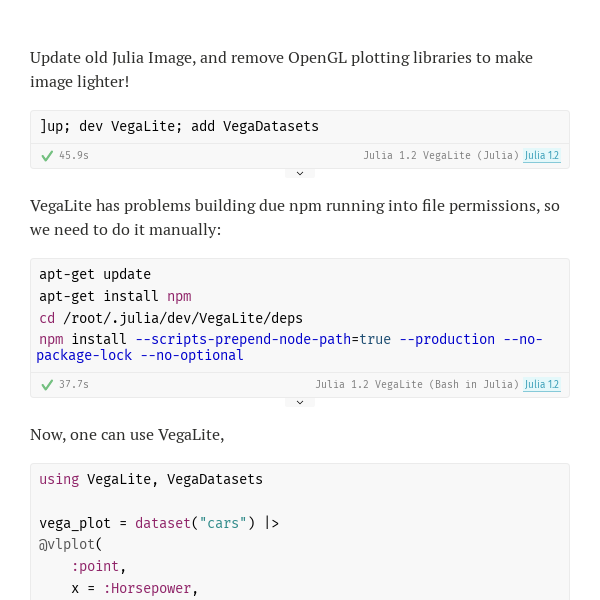Open the Julia 1.2 link in first cell
Screen dimensions: 600x600
[542, 155]
